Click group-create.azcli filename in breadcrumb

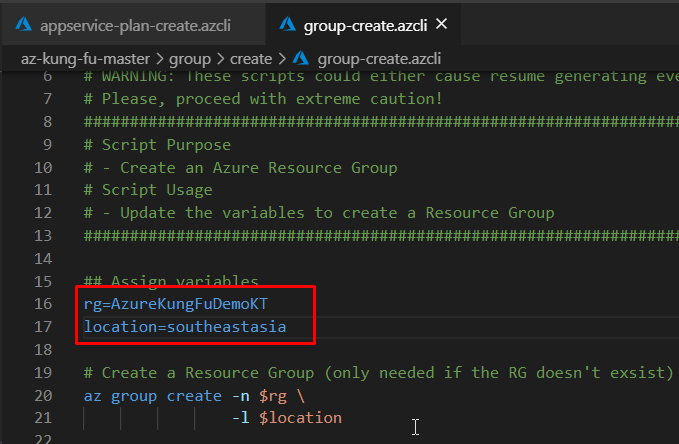click(x=378, y=59)
